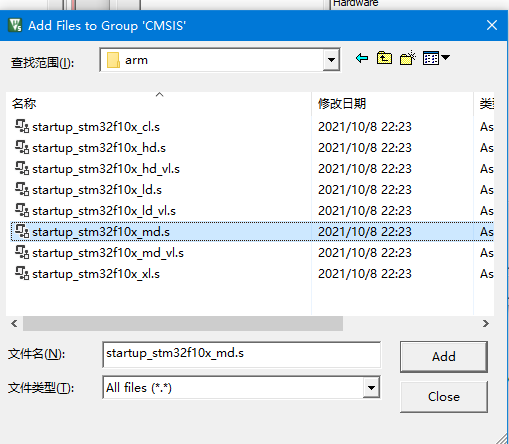The image size is (509, 444).
Task: Click horizontal scrollbar right arrow
Action: pos(486,323)
